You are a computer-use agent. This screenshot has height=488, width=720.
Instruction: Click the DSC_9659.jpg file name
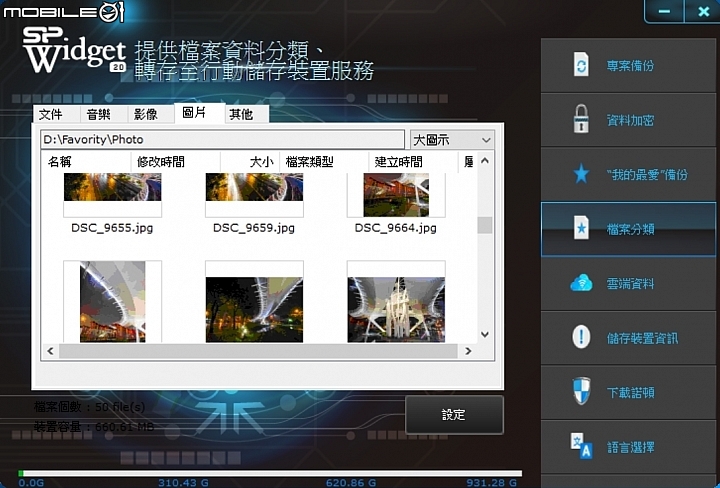(254, 228)
